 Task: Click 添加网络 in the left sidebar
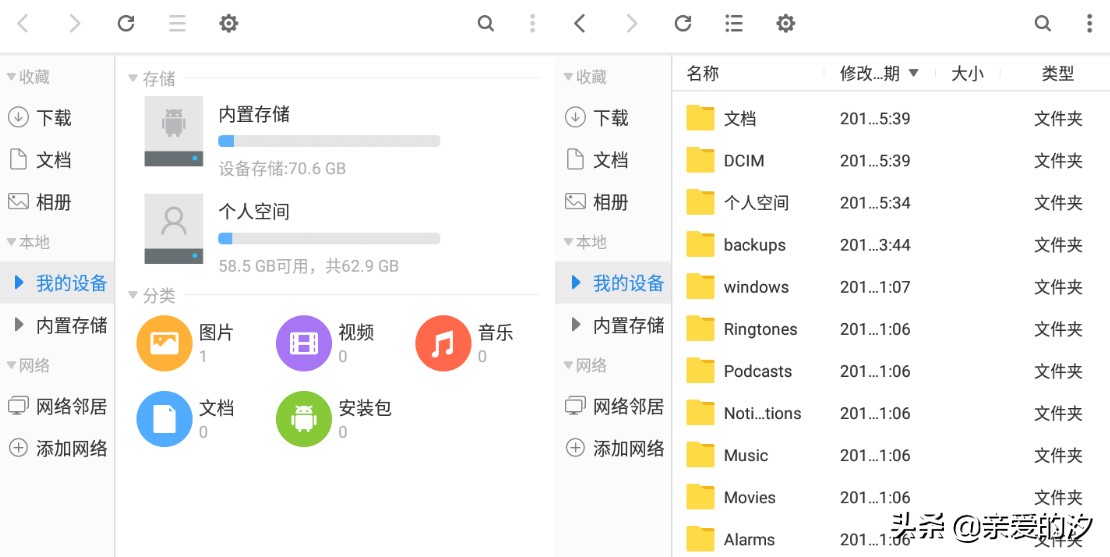click(71, 449)
